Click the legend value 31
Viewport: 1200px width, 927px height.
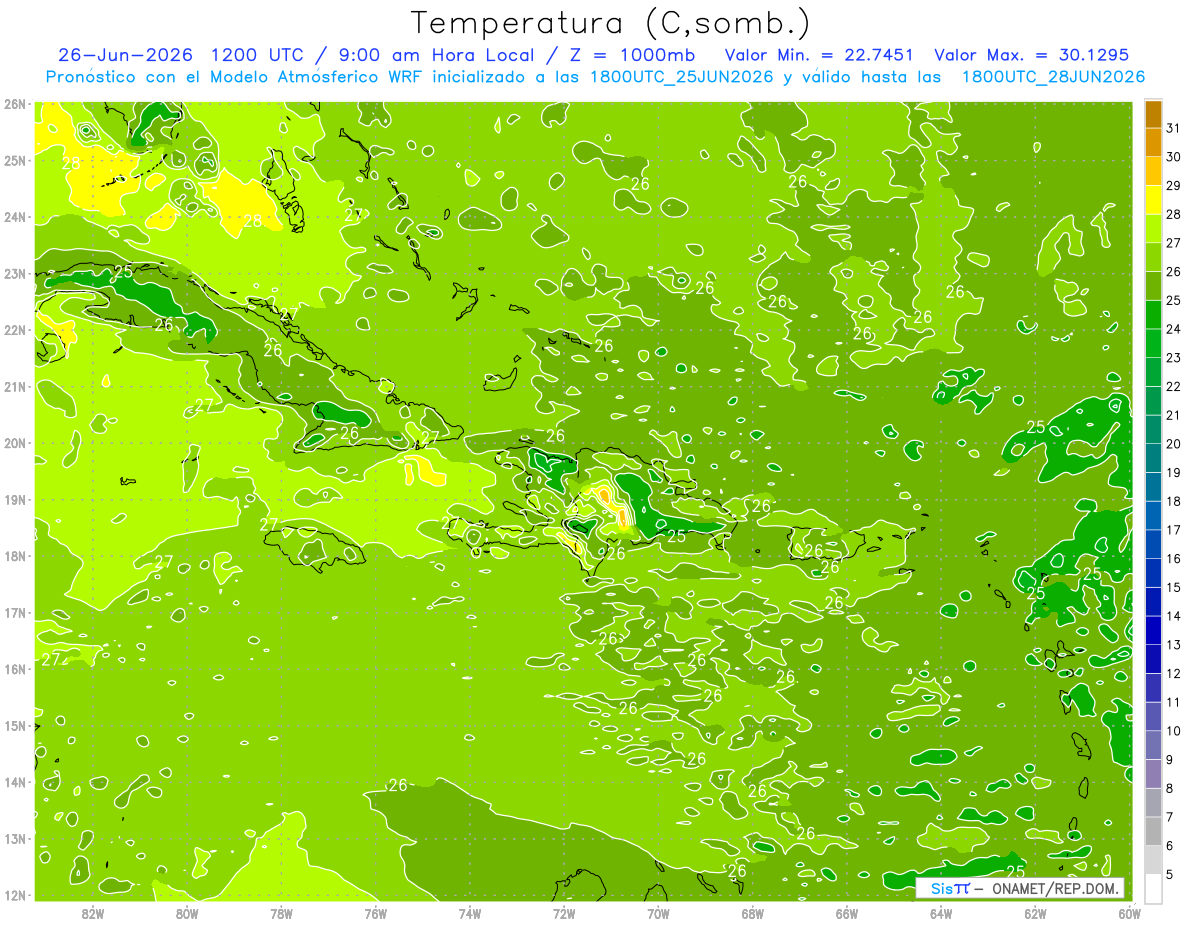(x=1174, y=128)
